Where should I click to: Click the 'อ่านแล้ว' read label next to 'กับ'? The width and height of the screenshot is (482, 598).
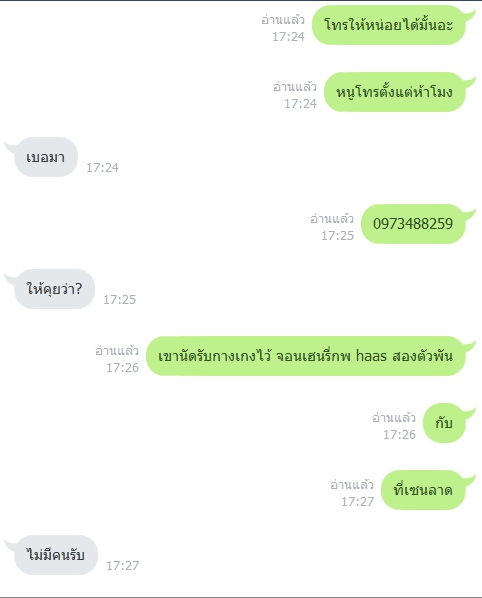click(x=394, y=417)
